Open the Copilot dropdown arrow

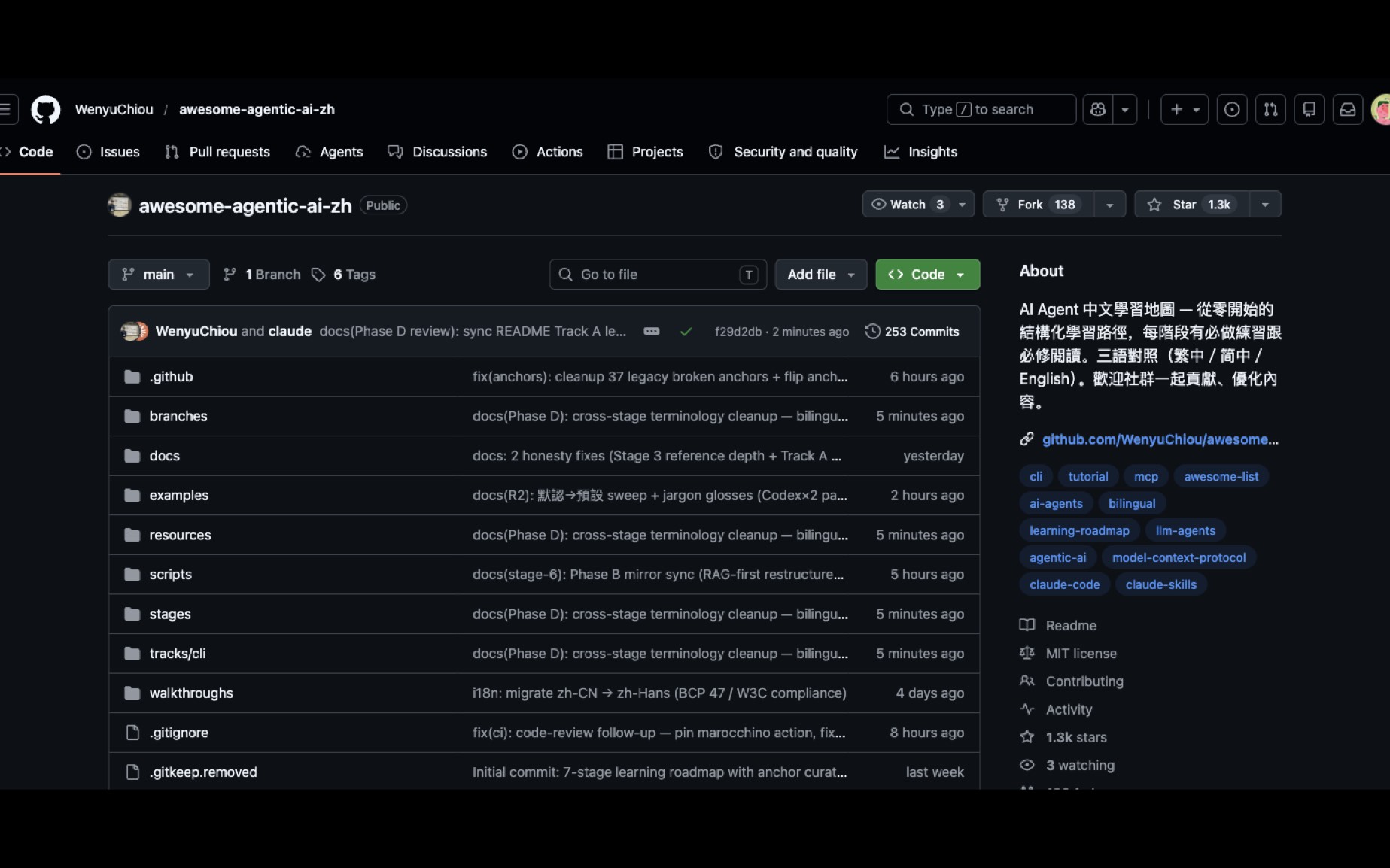click(1125, 110)
